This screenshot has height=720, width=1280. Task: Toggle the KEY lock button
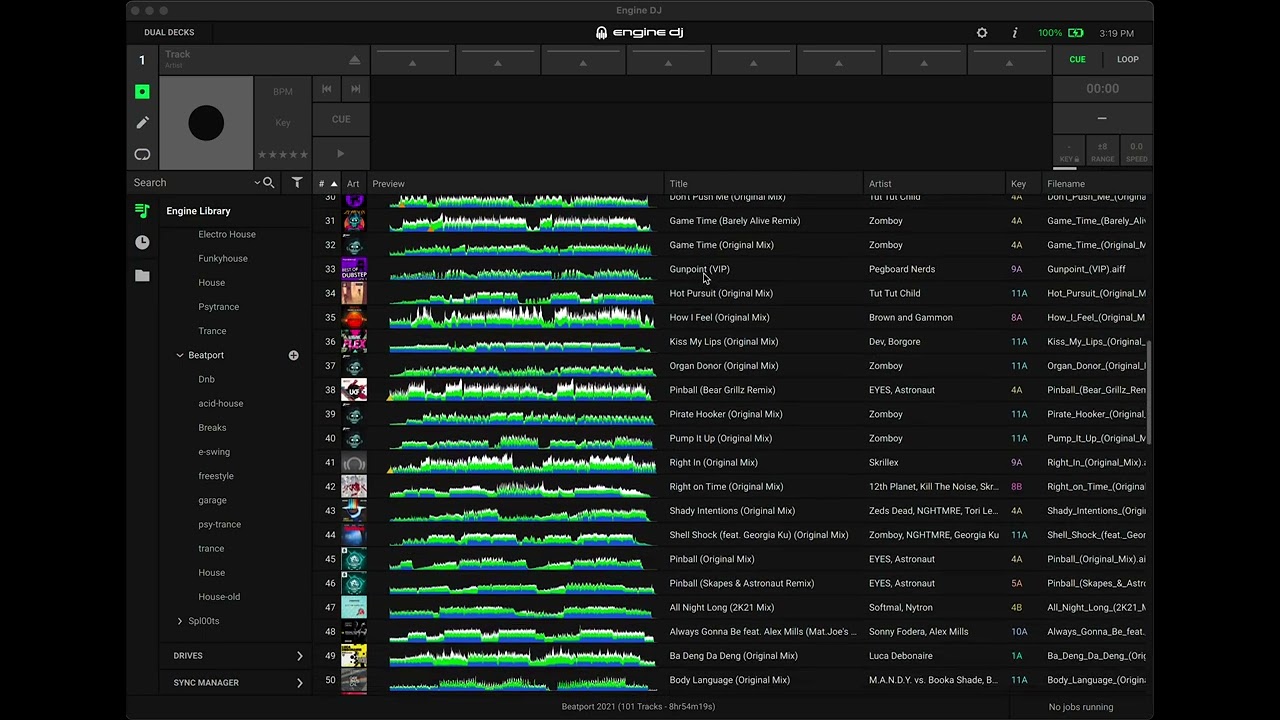click(x=1069, y=152)
